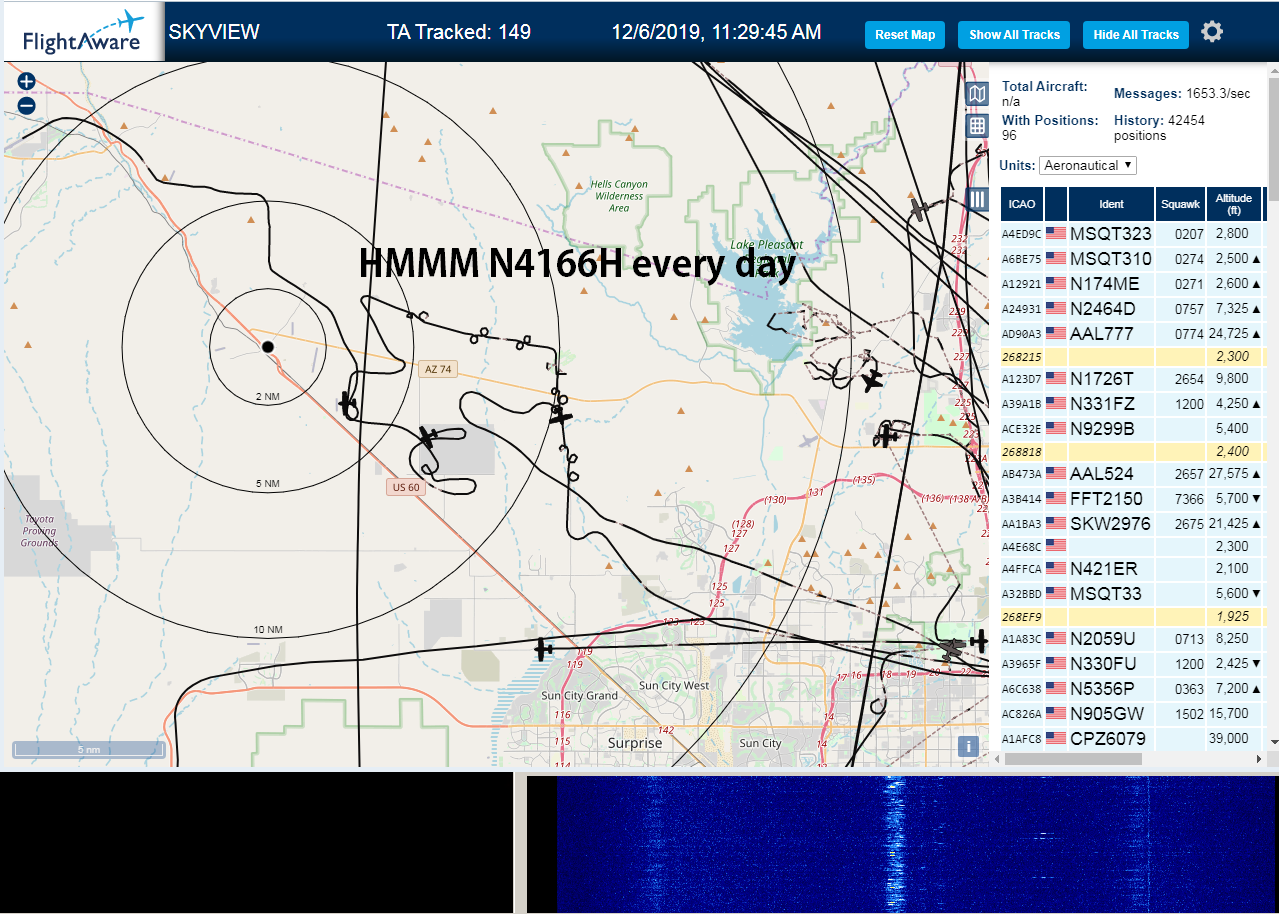Sort table by Ident column header
This screenshot has width=1279, height=915.
coord(1111,204)
